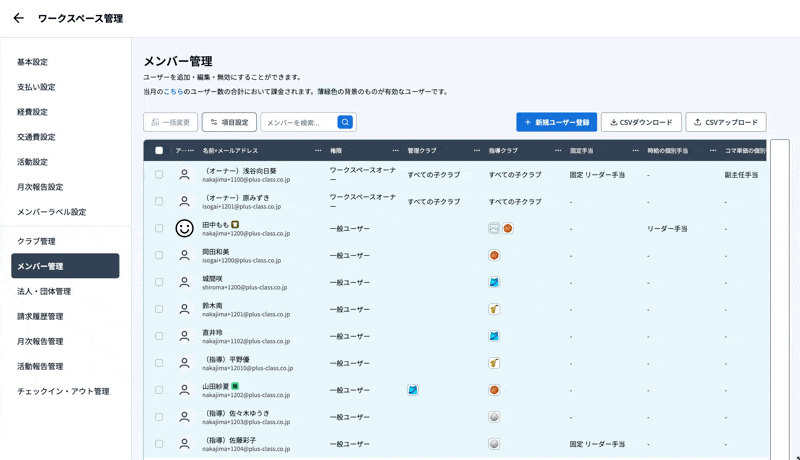This screenshot has height=460, width=800.
Task: Click the back arrow beside ワークスペース管理
Action: point(18,18)
